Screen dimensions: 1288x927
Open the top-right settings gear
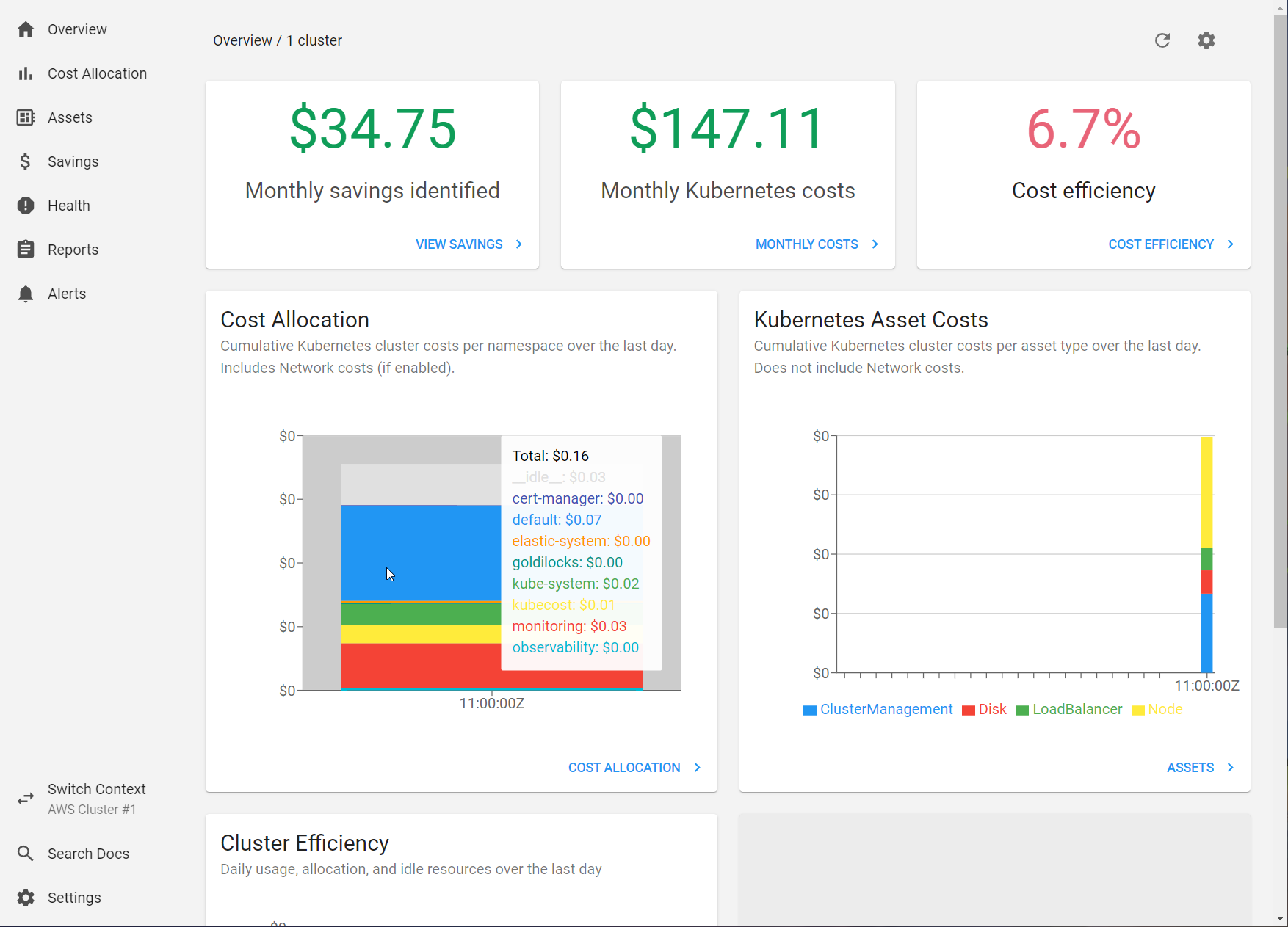pos(1206,40)
